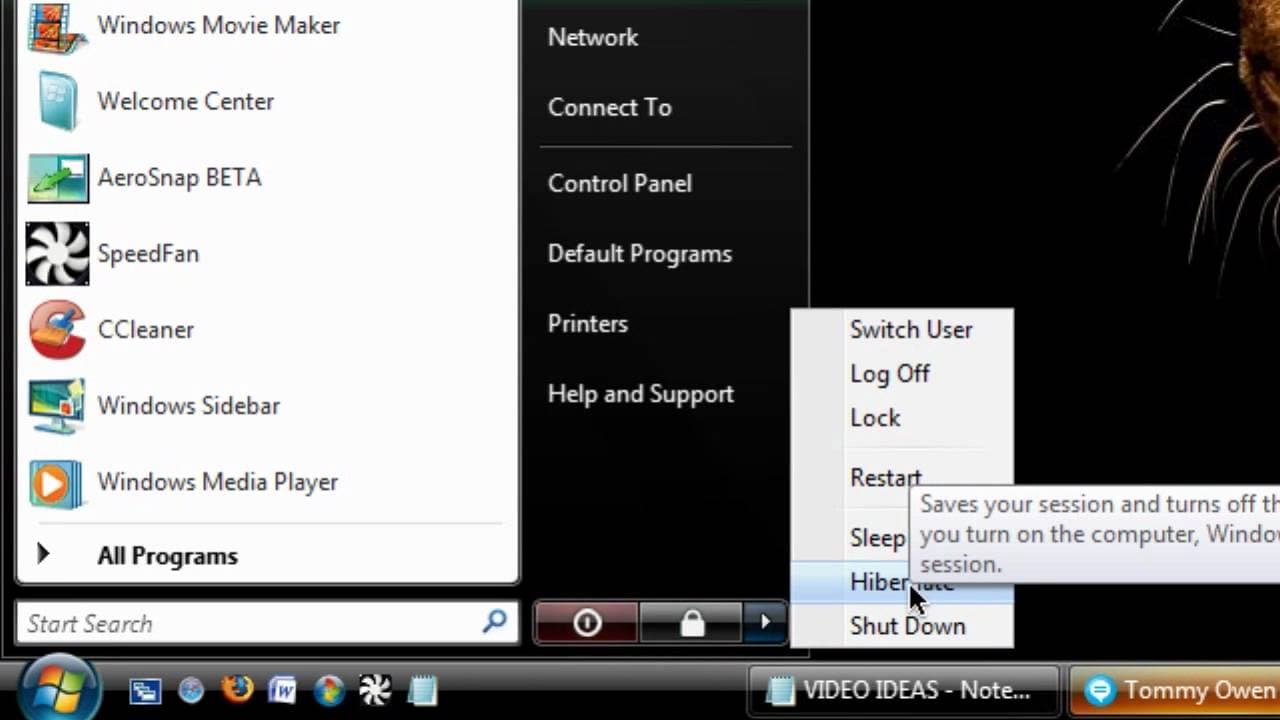Open the shutdown options arrow

point(765,622)
